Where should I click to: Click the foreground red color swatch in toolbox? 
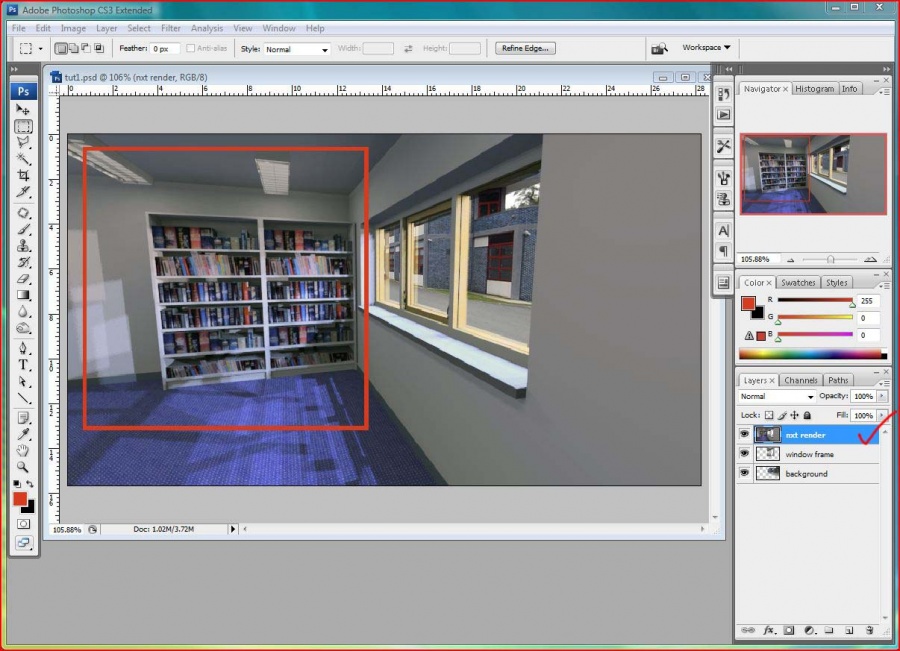click(x=20, y=498)
